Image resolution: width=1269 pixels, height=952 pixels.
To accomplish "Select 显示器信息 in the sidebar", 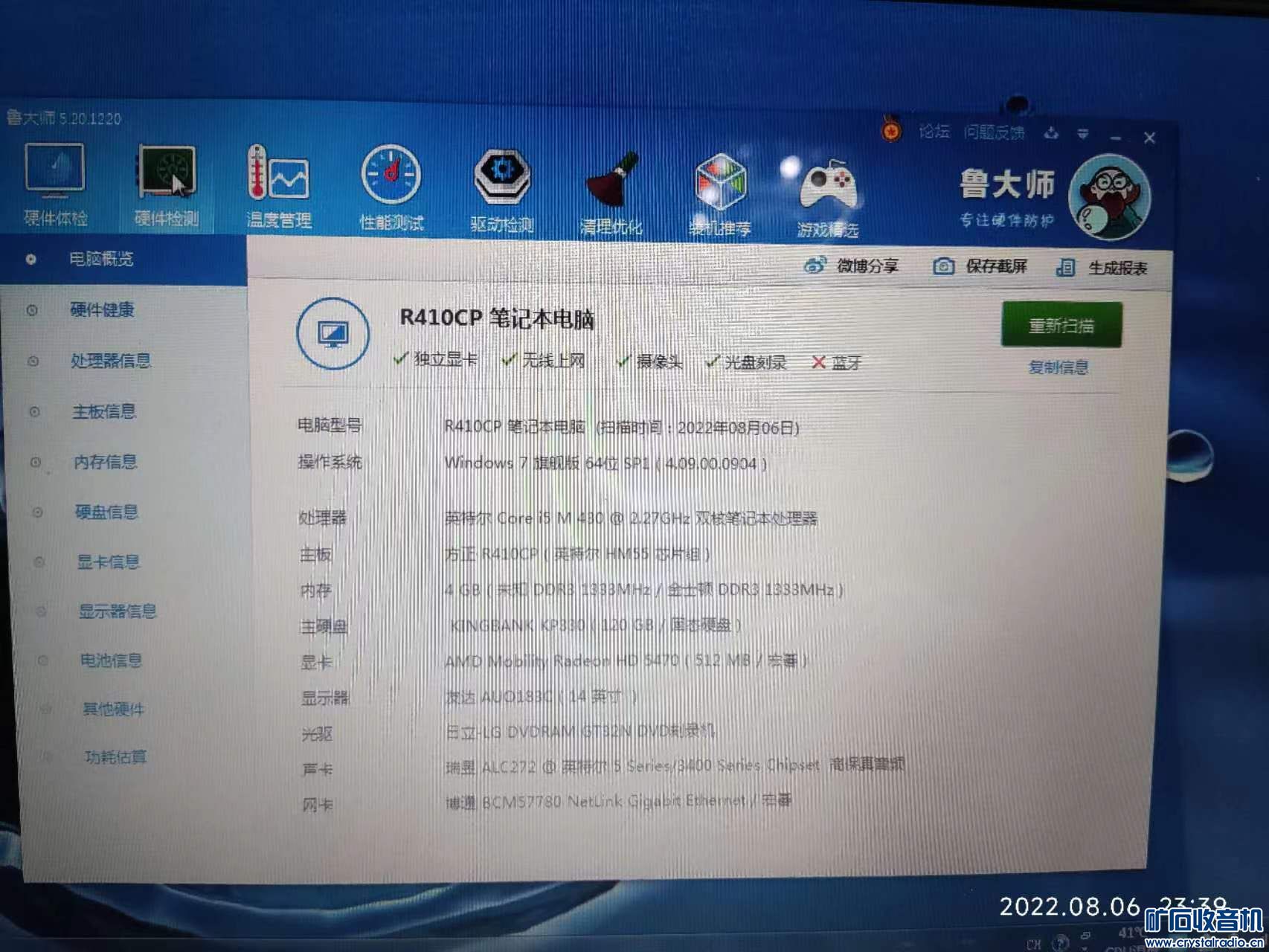I will [118, 611].
